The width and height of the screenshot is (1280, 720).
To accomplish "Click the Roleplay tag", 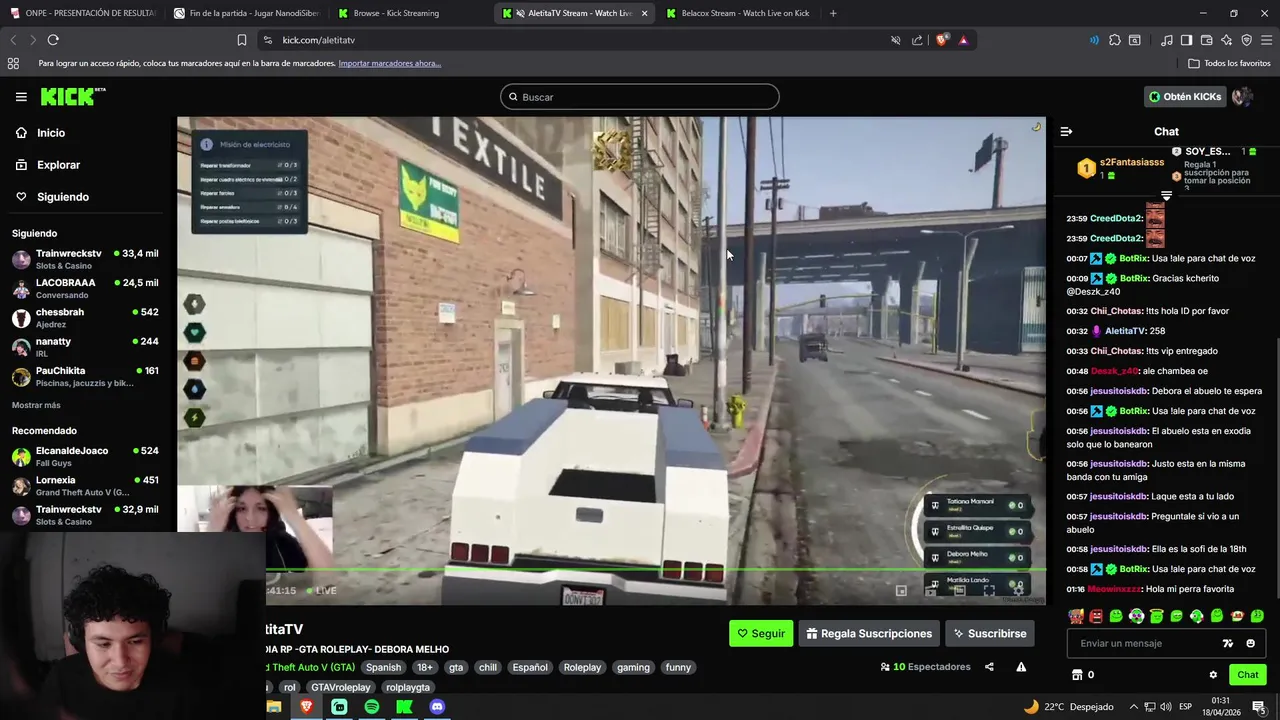I will 582,667.
